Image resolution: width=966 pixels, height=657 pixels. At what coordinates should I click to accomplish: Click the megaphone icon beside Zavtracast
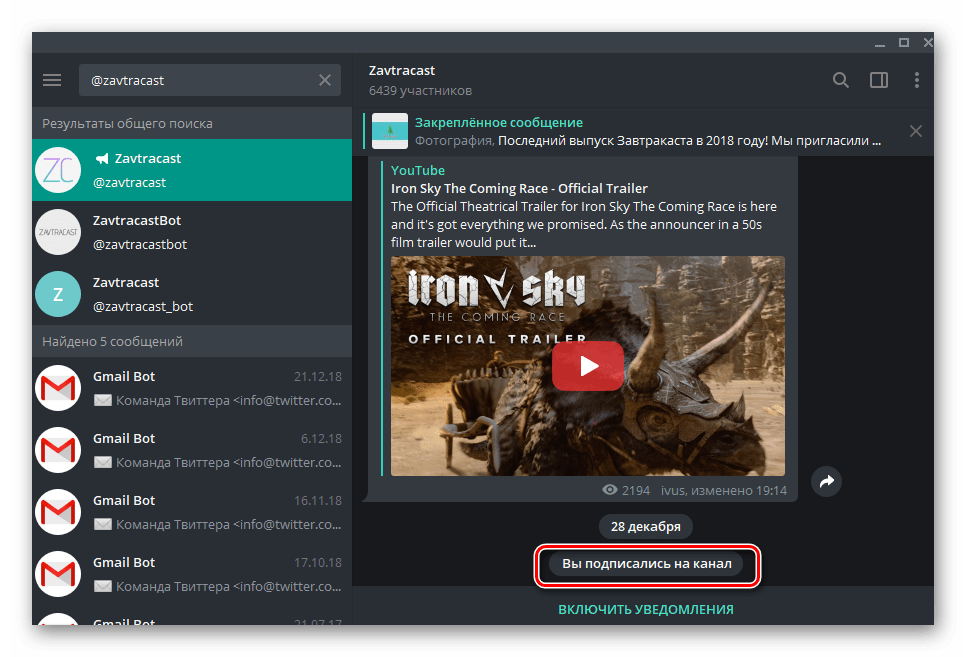click(102, 158)
